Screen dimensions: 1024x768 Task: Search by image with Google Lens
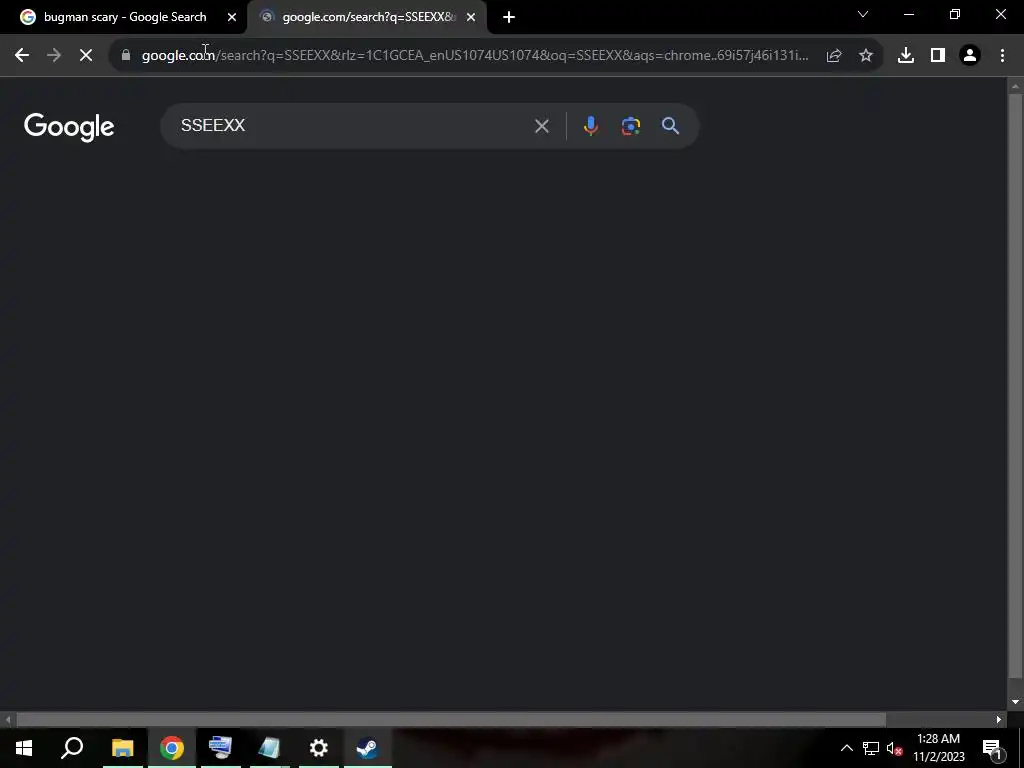point(631,126)
